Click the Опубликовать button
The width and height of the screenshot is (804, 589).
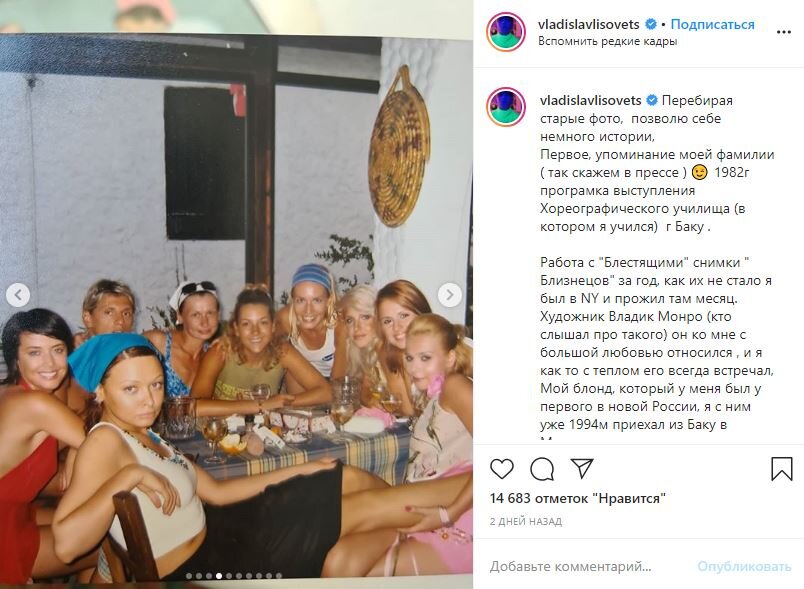[744, 566]
